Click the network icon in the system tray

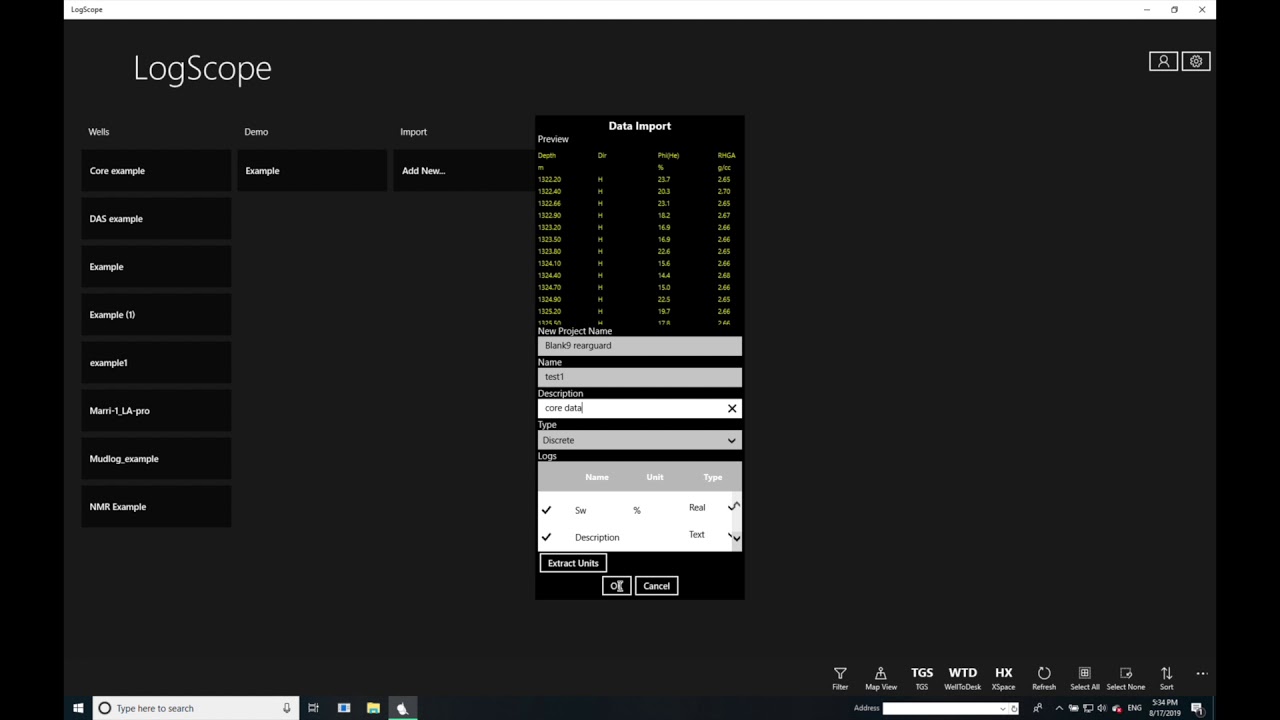1088,708
